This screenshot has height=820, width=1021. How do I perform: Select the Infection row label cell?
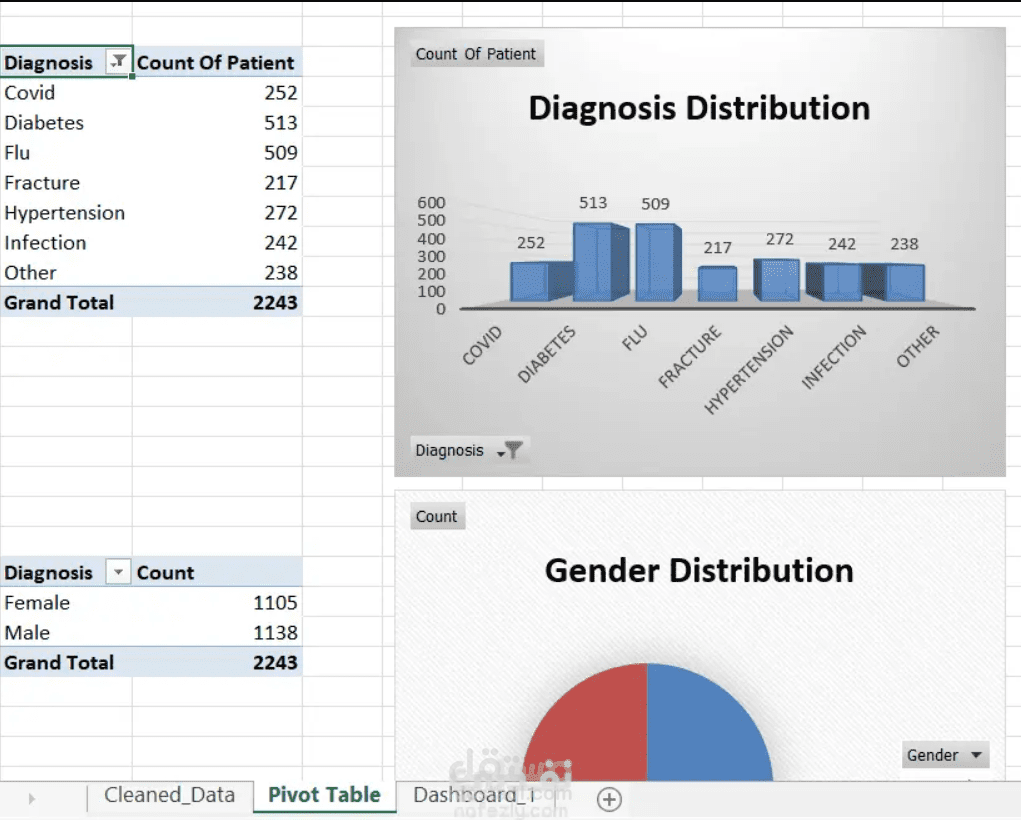coord(66,242)
